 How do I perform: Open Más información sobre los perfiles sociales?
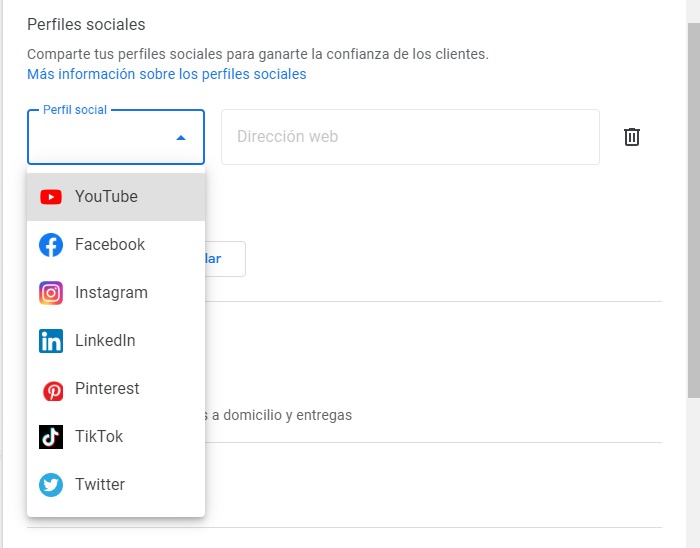[167, 74]
